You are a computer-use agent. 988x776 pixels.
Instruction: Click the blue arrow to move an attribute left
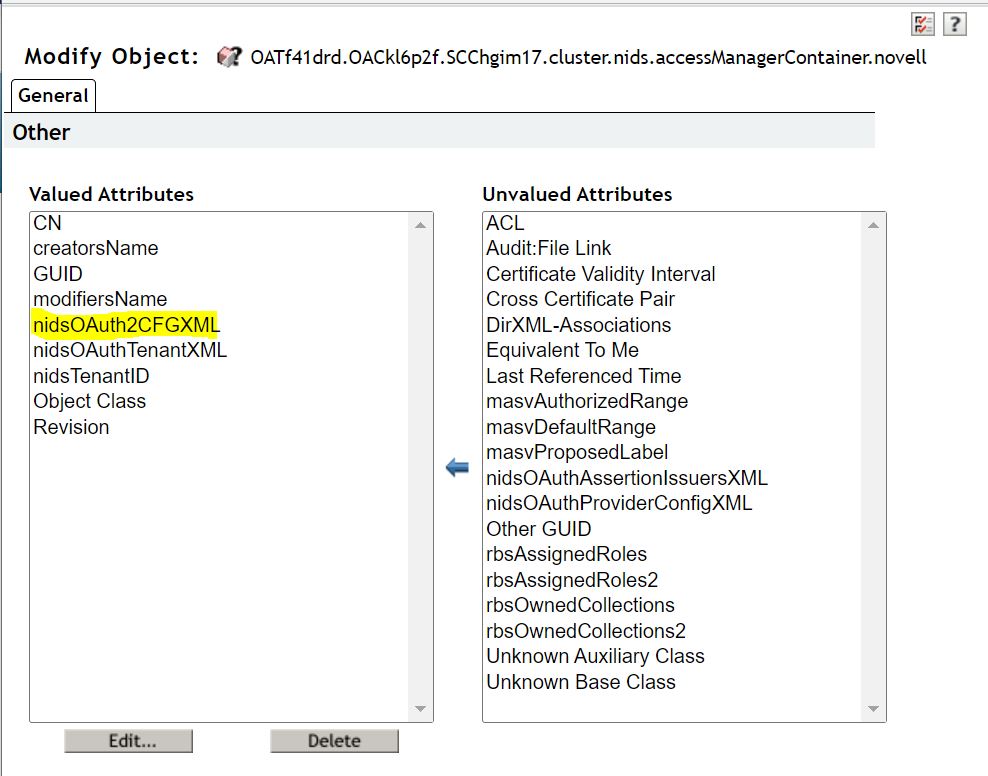(458, 465)
